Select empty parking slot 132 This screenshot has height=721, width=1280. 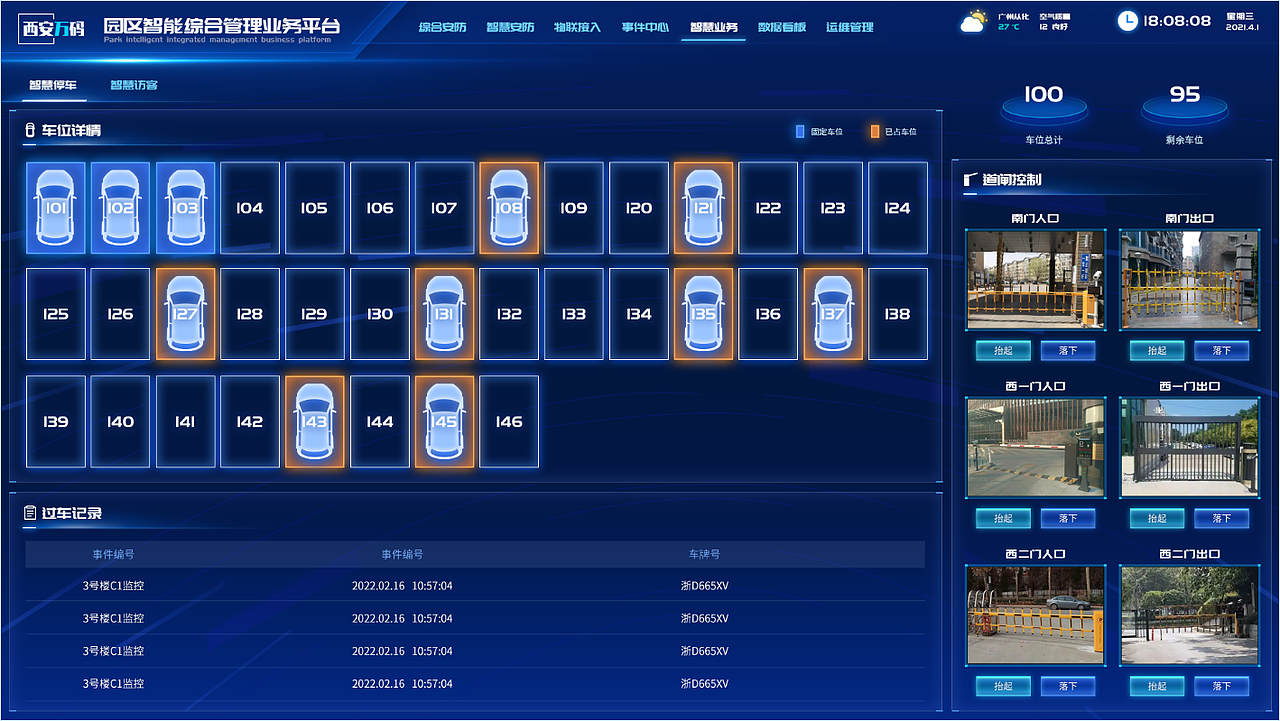coord(509,314)
